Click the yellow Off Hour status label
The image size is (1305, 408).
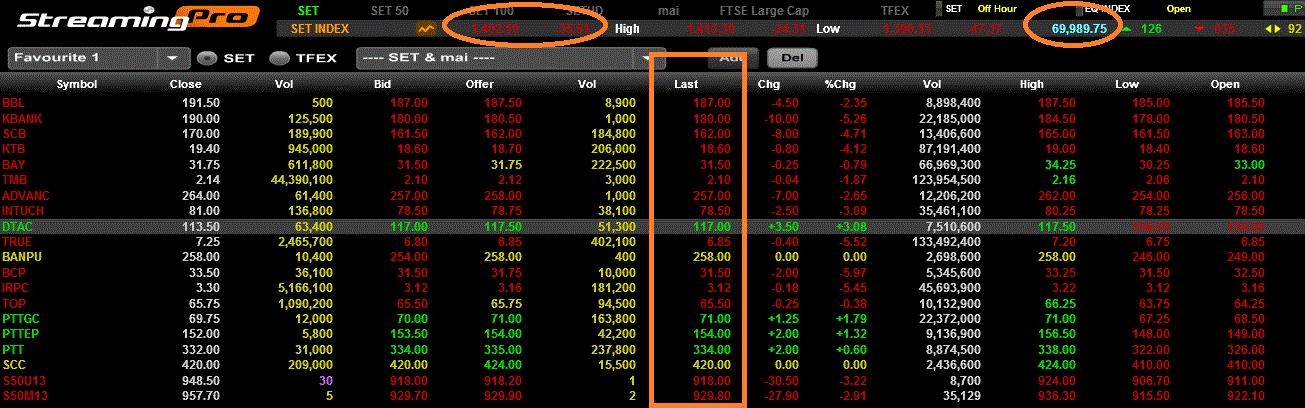point(997,9)
